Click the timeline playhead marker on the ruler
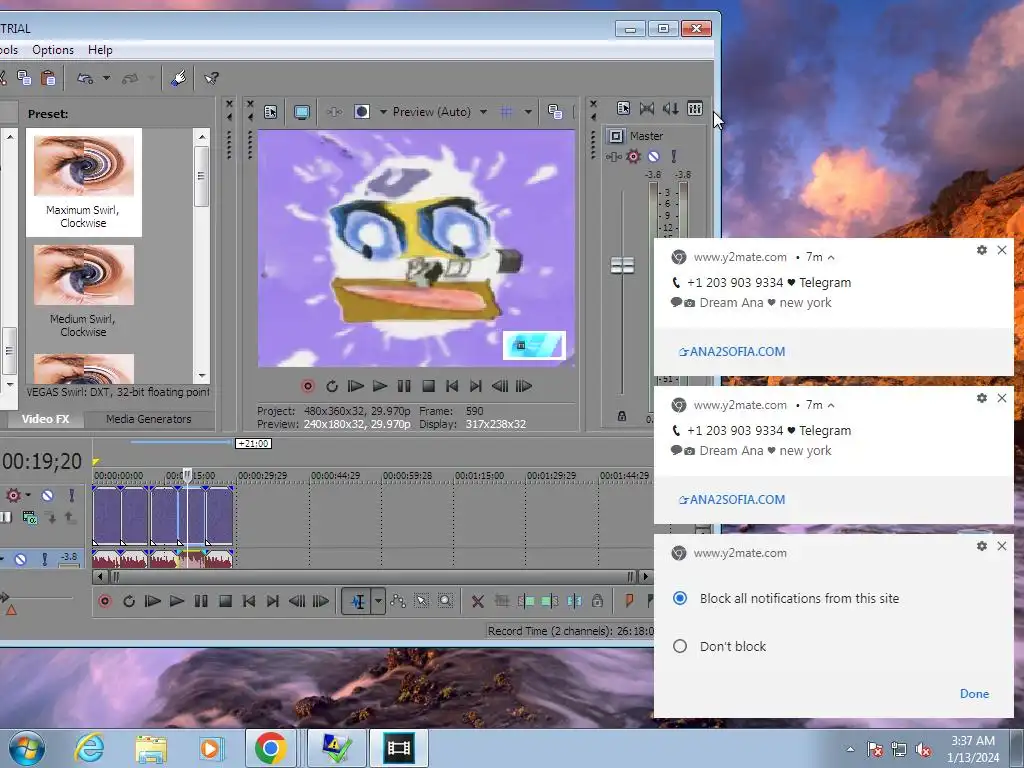 click(187, 475)
